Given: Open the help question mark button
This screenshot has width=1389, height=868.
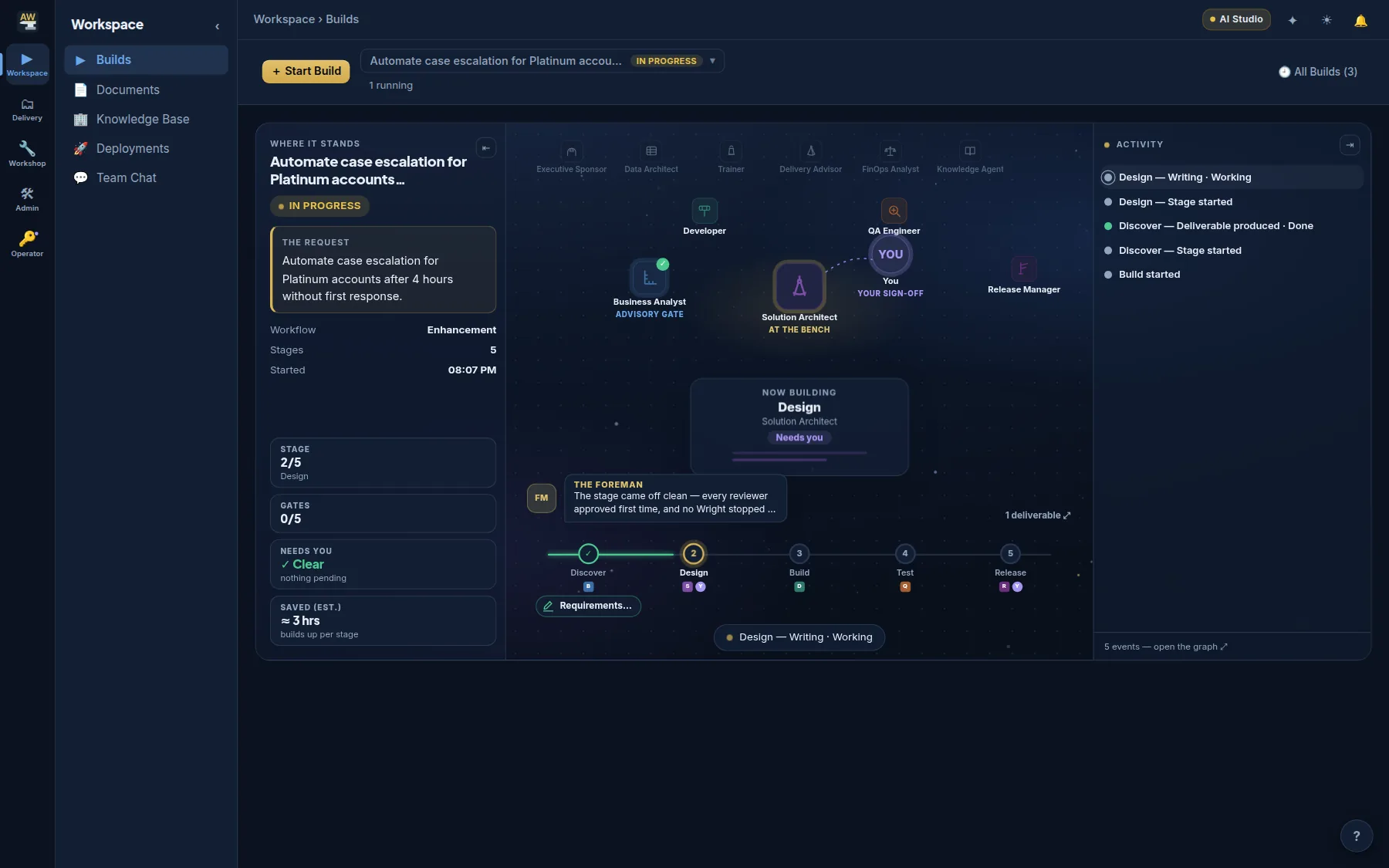Looking at the screenshot, I should click(1357, 836).
